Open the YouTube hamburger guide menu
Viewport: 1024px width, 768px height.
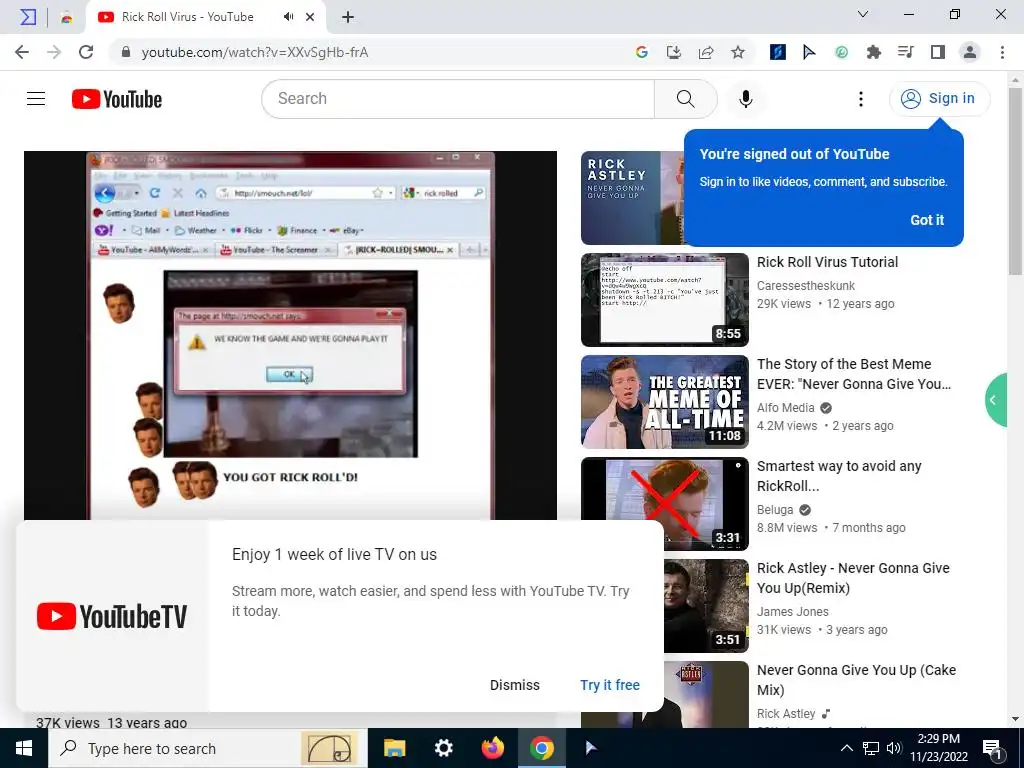coord(36,99)
